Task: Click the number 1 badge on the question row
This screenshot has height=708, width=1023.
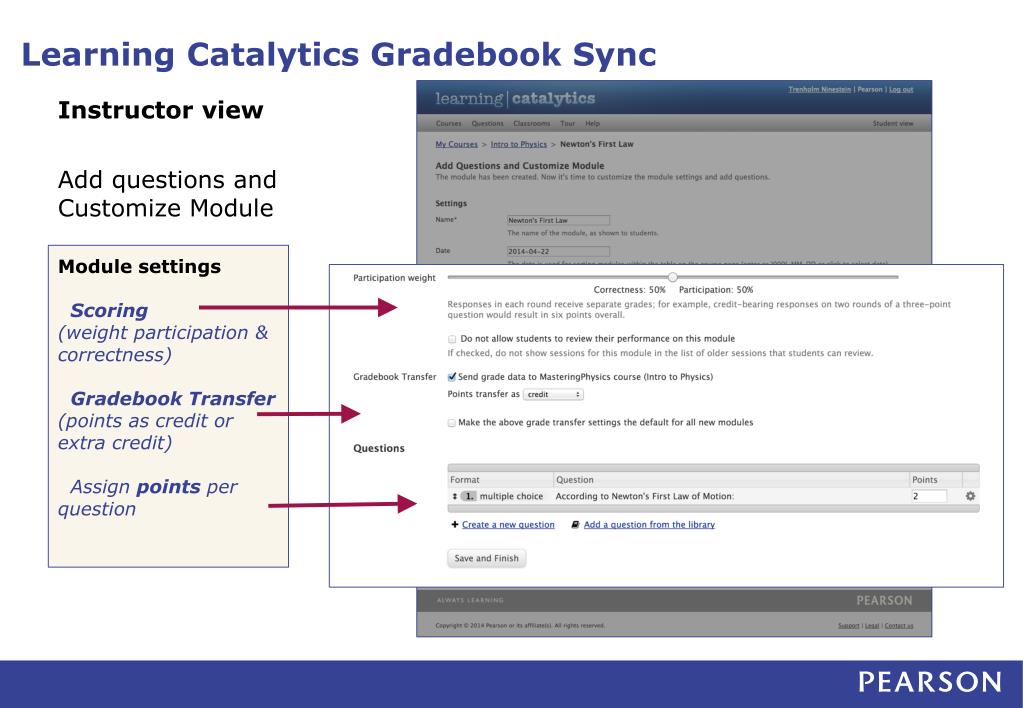Action: pos(468,496)
